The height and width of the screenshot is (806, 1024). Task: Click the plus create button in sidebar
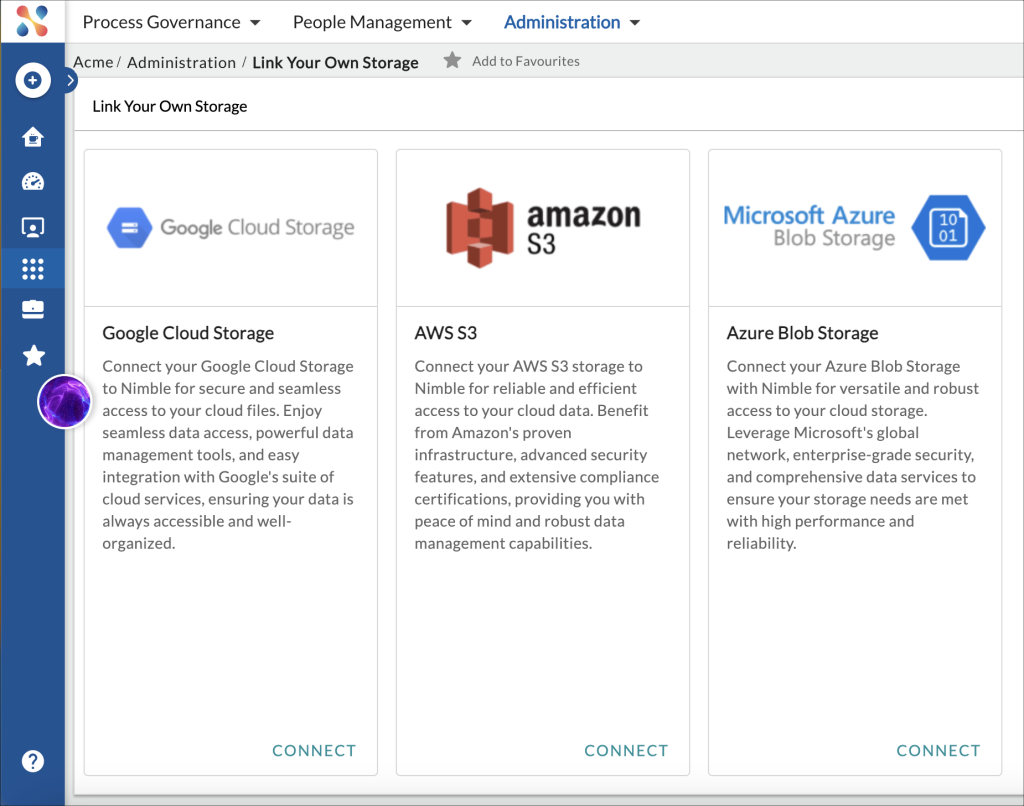(33, 80)
